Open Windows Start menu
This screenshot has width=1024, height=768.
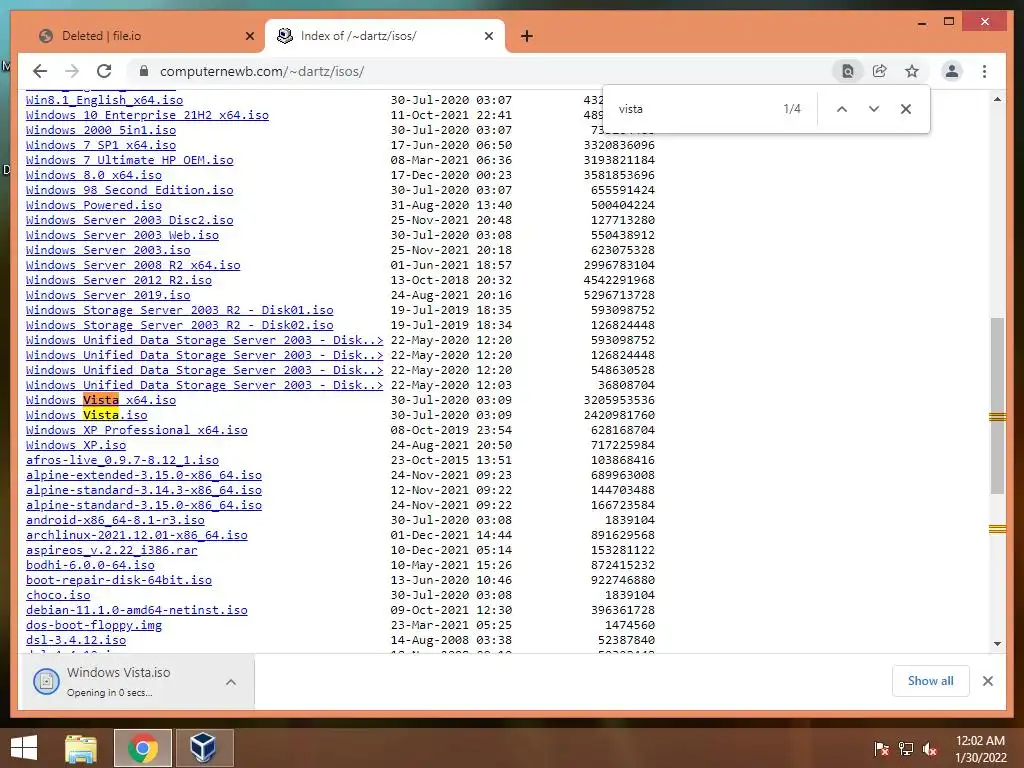pyautogui.click(x=24, y=748)
